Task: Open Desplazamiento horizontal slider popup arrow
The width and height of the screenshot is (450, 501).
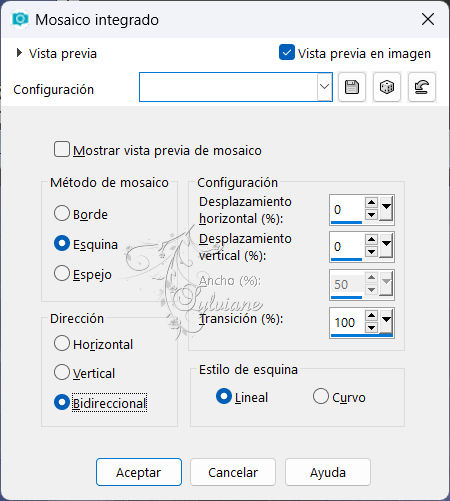Action: (386, 208)
